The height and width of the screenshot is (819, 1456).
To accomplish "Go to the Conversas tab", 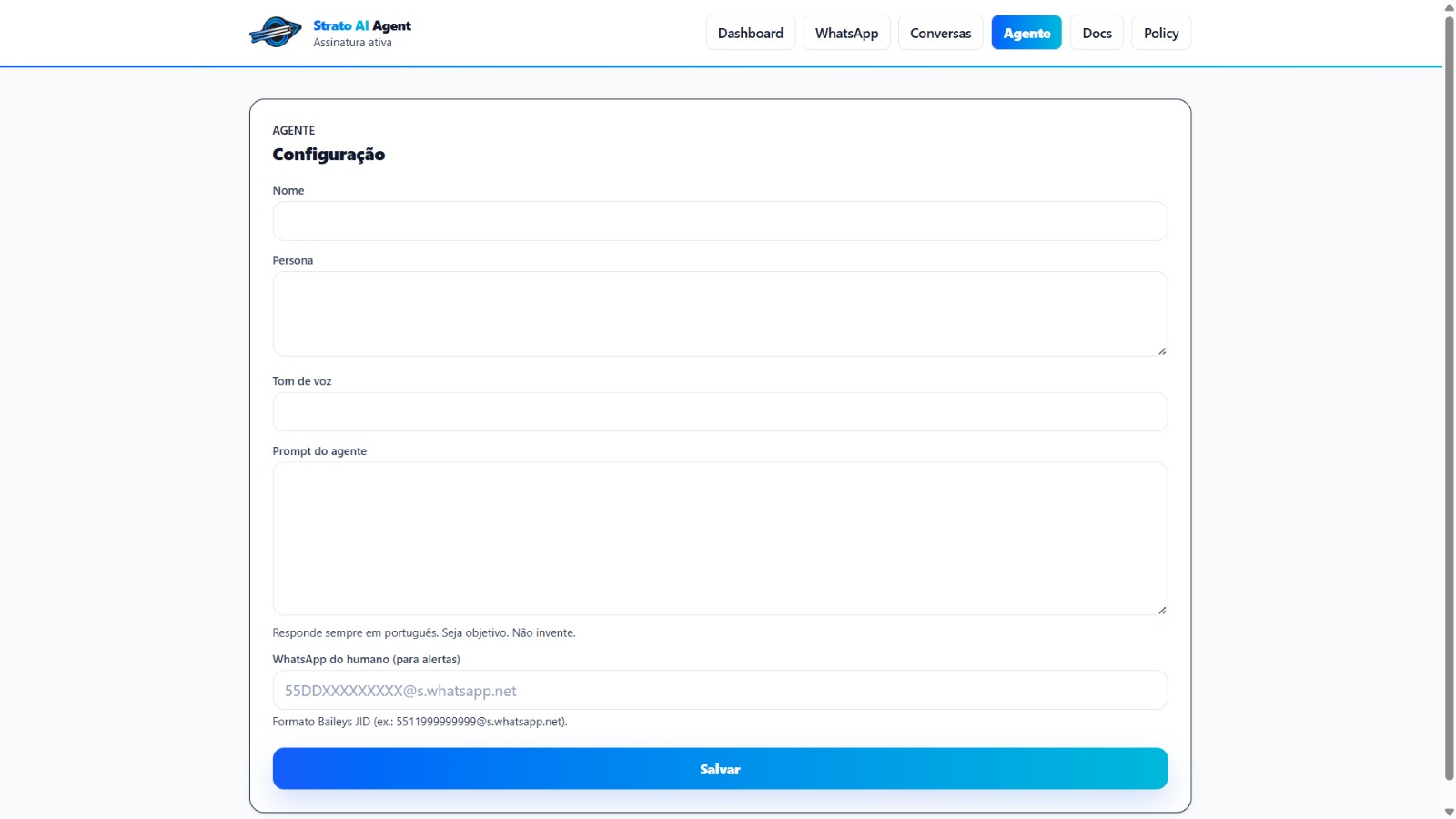I will pos(940,33).
